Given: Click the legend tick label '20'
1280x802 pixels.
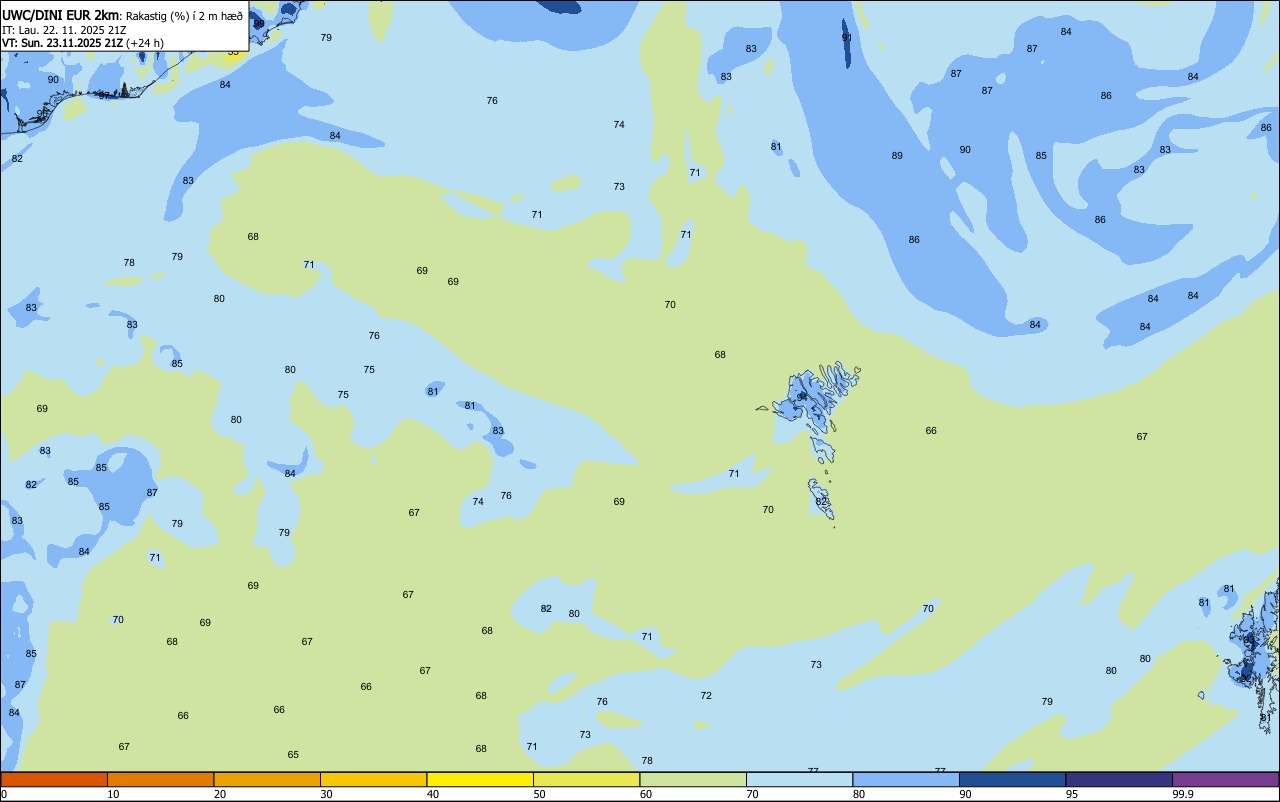Looking at the screenshot, I should point(220,794).
